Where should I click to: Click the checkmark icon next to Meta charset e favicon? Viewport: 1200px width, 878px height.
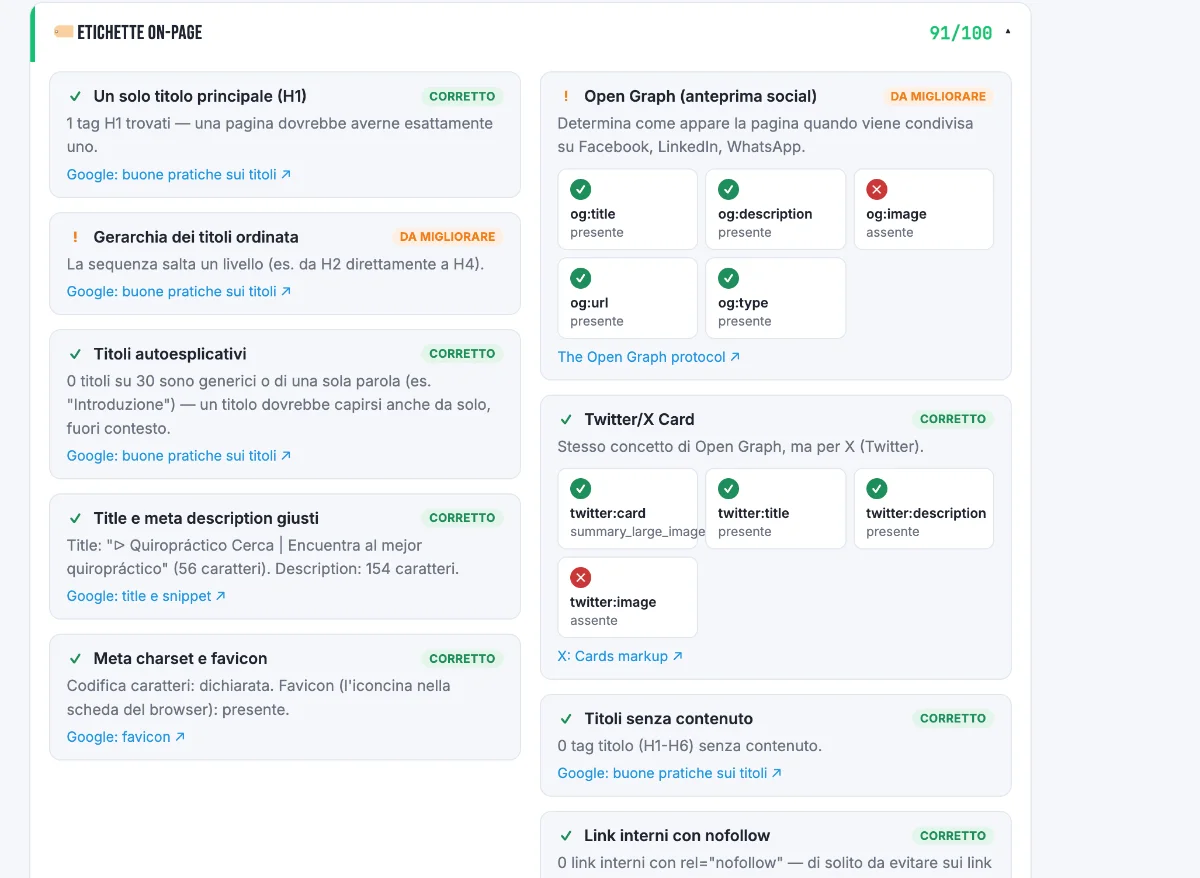pyautogui.click(x=75, y=659)
